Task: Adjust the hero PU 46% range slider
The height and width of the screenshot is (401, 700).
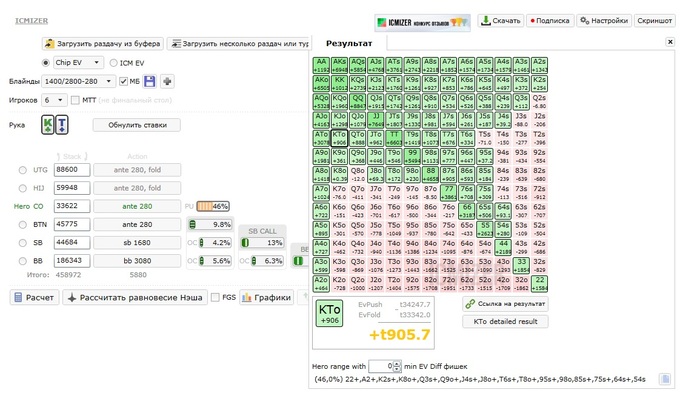Action: (x=213, y=206)
